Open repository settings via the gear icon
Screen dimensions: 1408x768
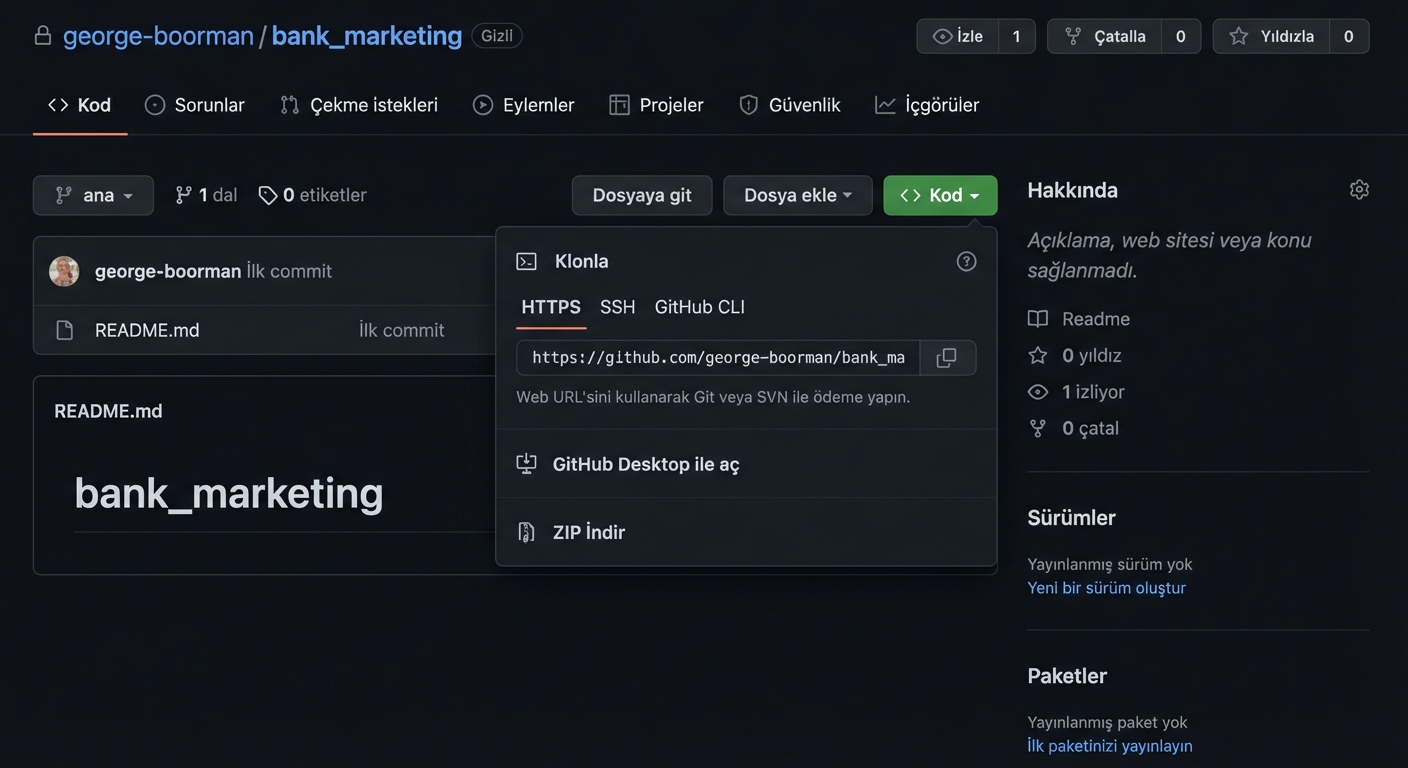click(1358, 188)
